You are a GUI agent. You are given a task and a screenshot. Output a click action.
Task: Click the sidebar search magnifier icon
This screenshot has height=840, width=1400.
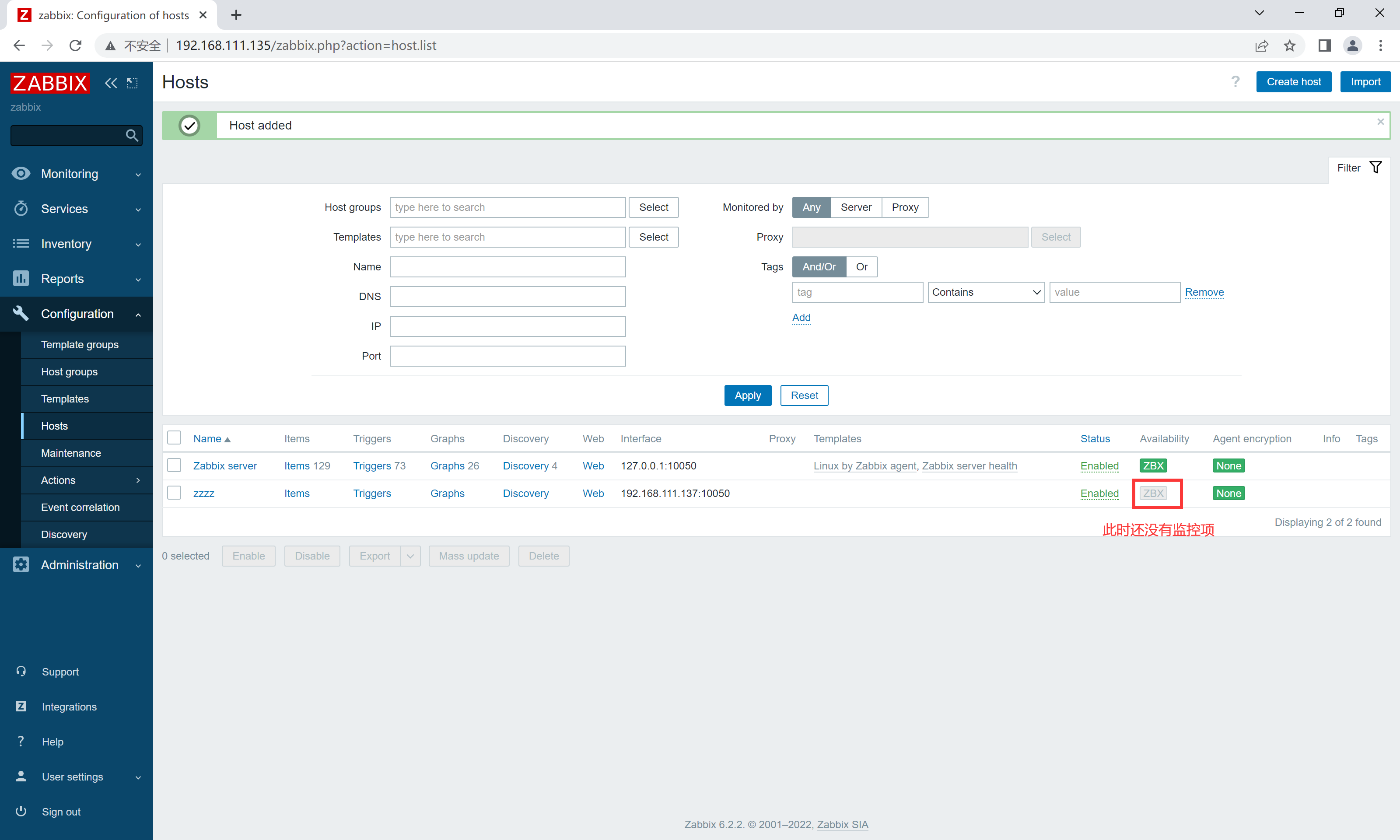click(x=132, y=135)
